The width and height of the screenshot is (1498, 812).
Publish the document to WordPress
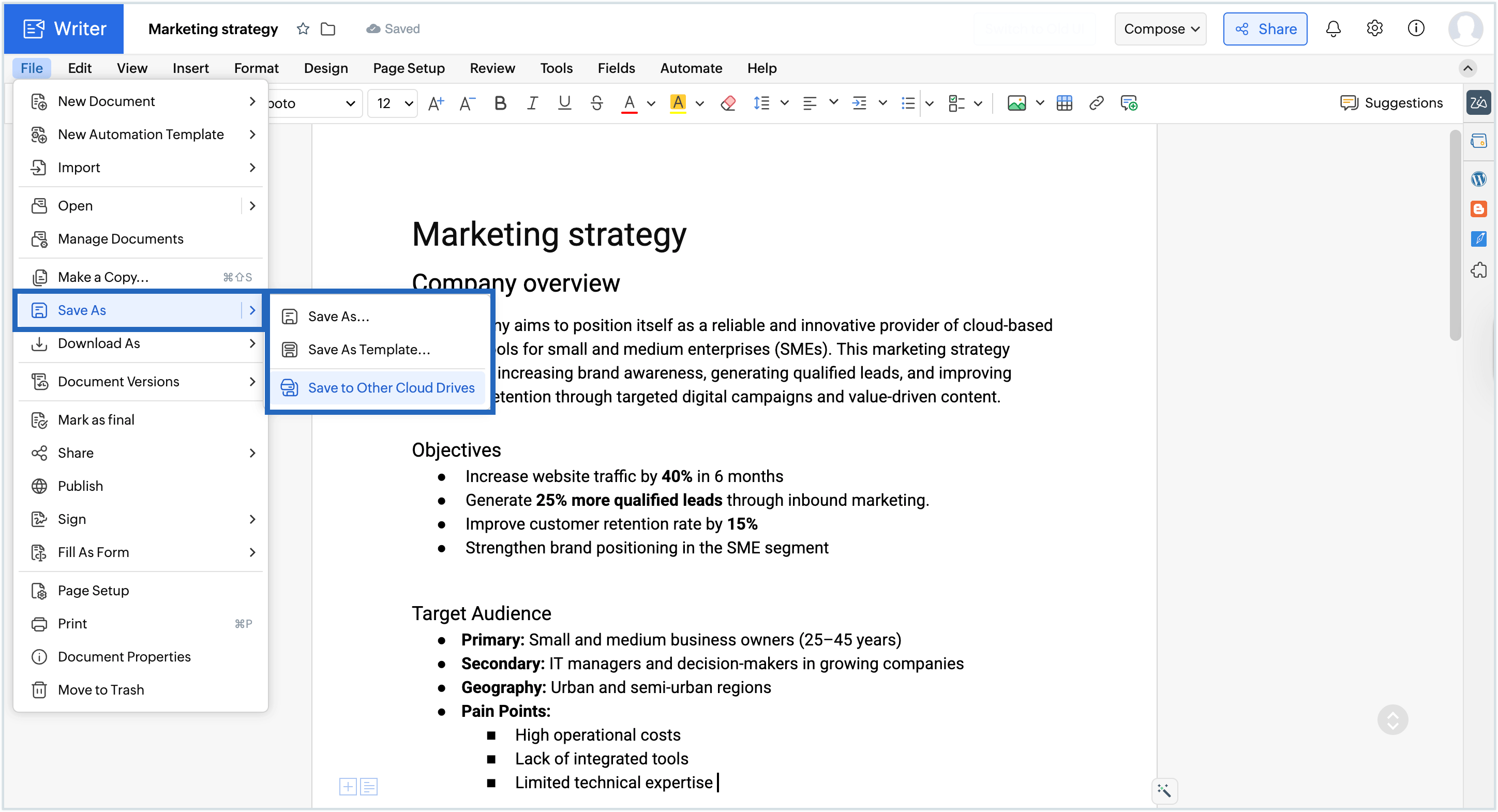coord(1479,179)
